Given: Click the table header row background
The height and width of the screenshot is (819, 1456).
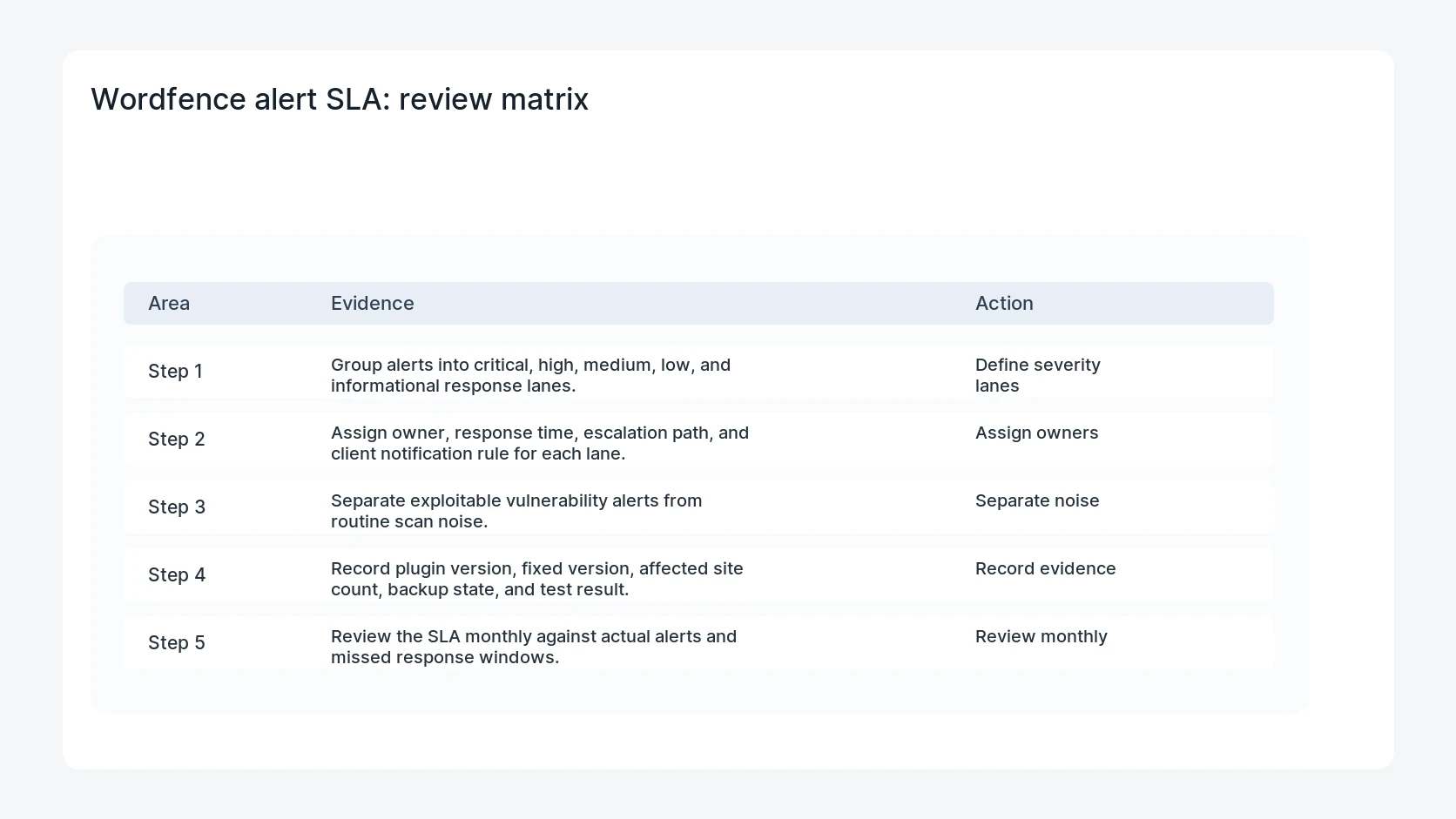Looking at the screenshot, I should coord(698,303).
